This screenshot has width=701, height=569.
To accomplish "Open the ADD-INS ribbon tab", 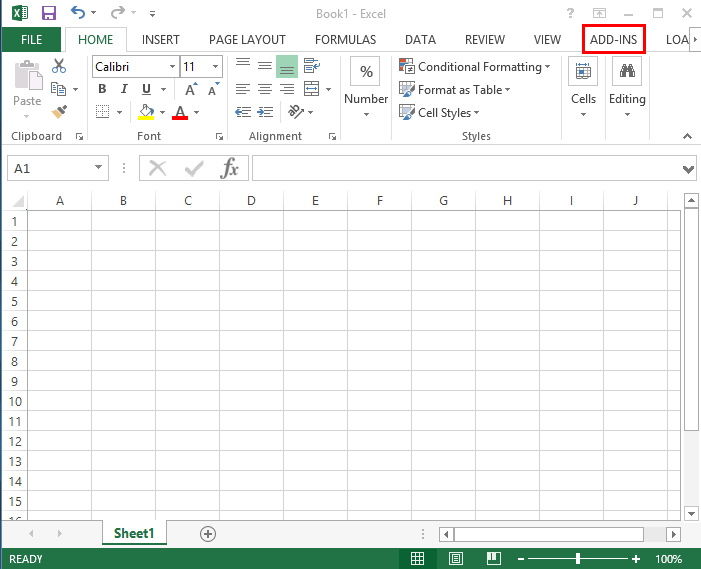I will (x=614, y=39).
